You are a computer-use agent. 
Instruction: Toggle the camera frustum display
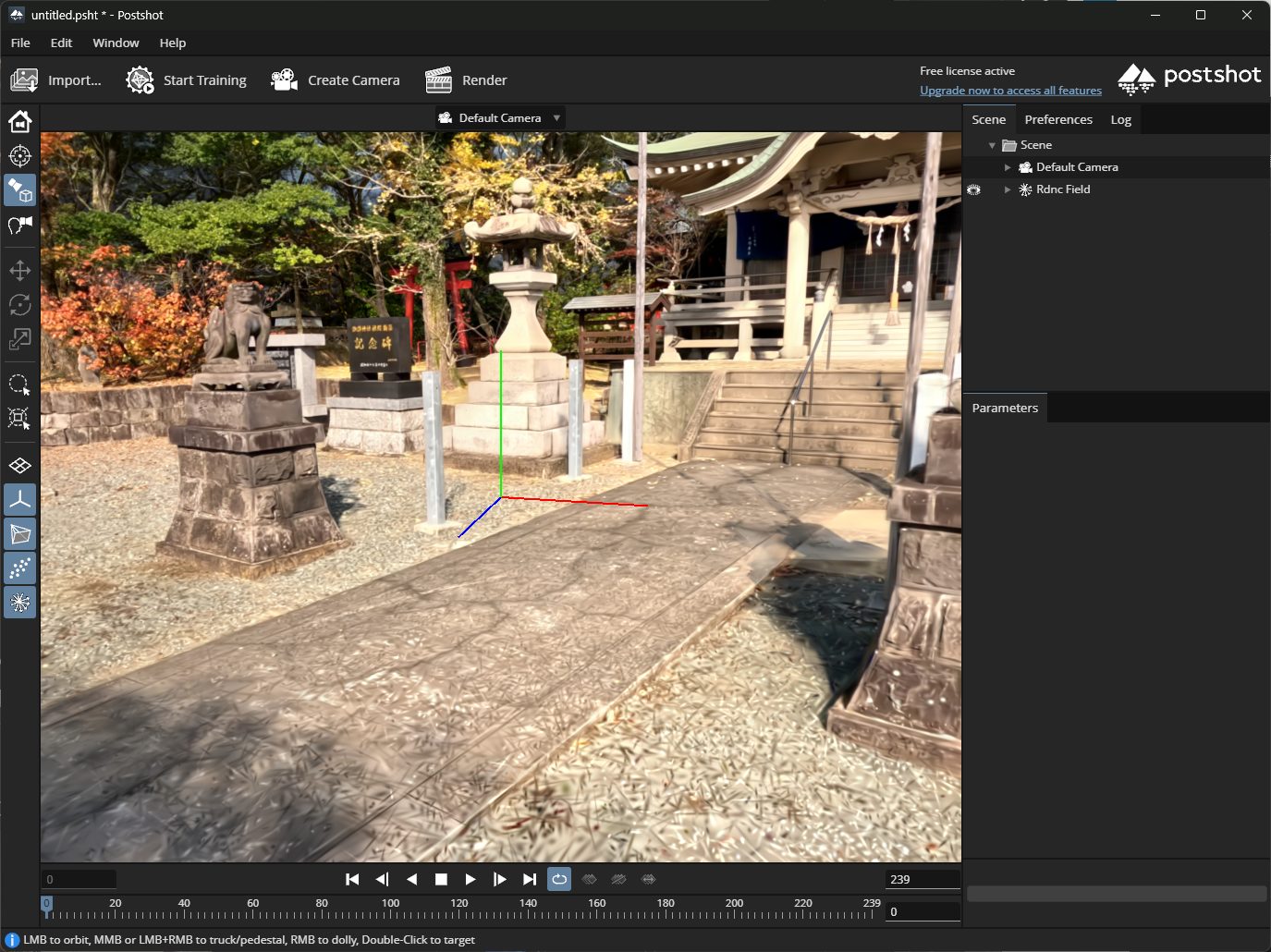click(x=19, y=534)
